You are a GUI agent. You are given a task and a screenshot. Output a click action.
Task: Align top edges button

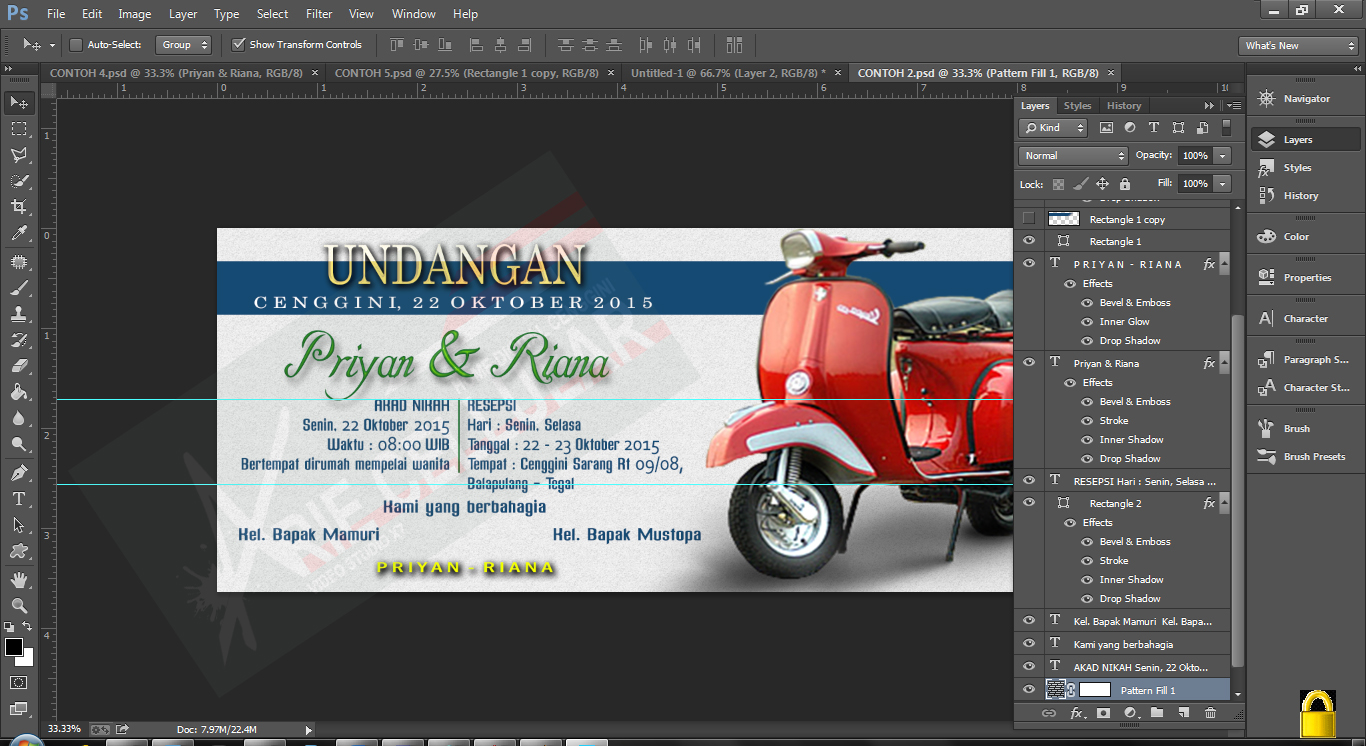pyautogui.click(x=396, y=44)
